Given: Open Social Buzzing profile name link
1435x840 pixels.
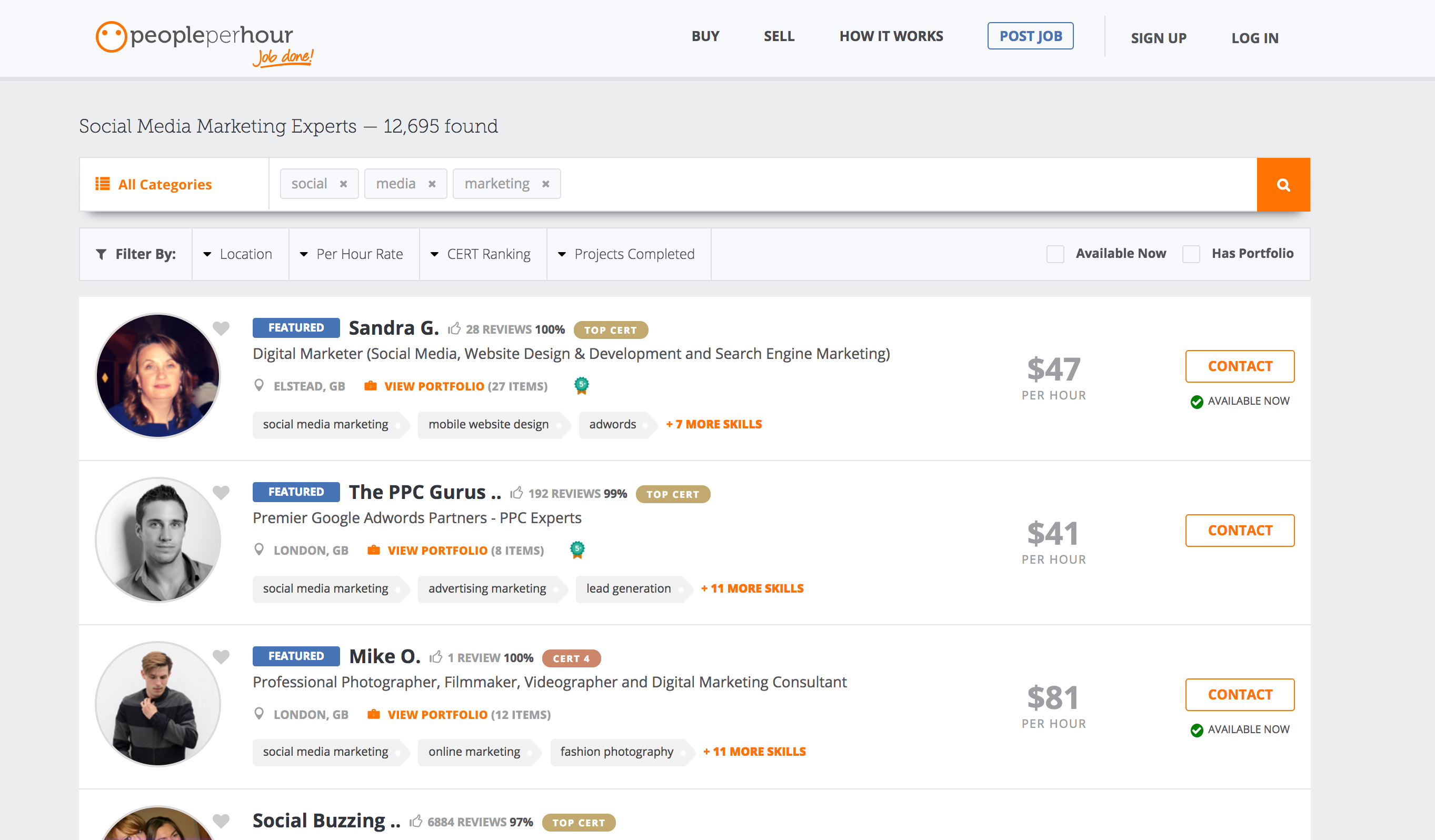Looking at the screenshot, I should click(x=326, y=821).
